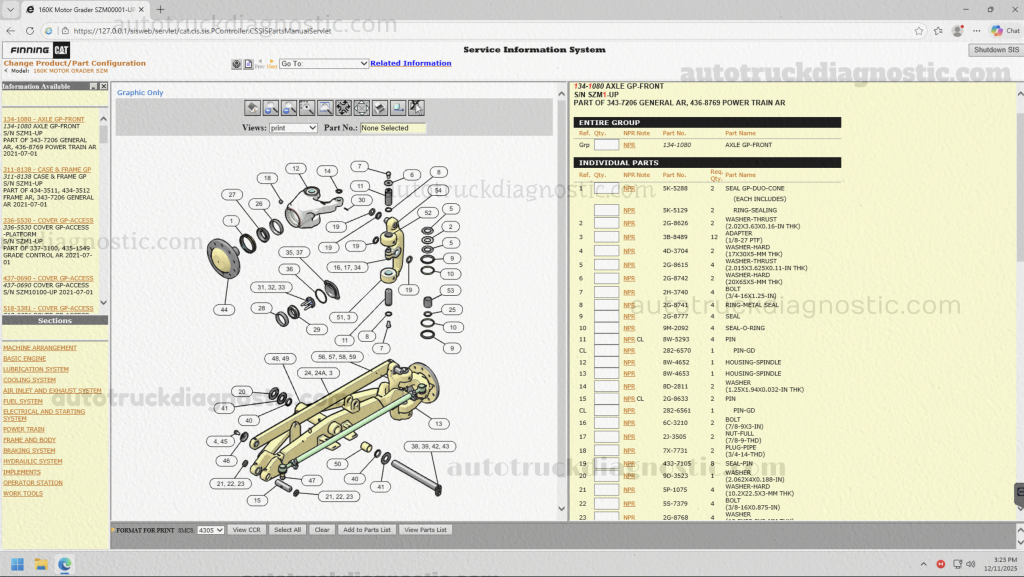Click the Part No. None Selected field

point(393,128)
